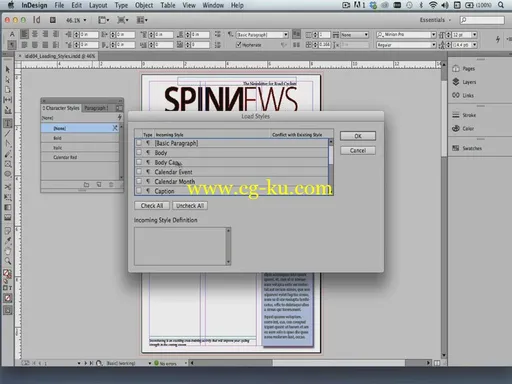512x384 pixels.
Task: Select the Ellipse tool
Action: coord(8,174)
